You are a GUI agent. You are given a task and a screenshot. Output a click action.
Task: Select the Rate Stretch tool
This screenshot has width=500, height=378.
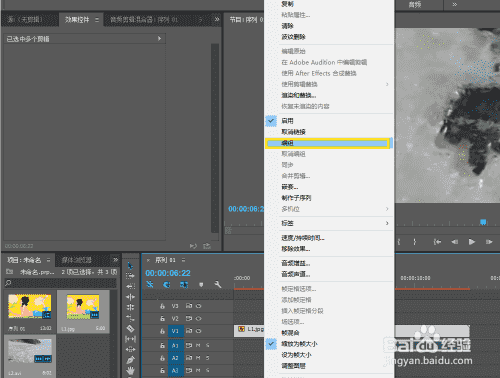click(x=130, y=318)
